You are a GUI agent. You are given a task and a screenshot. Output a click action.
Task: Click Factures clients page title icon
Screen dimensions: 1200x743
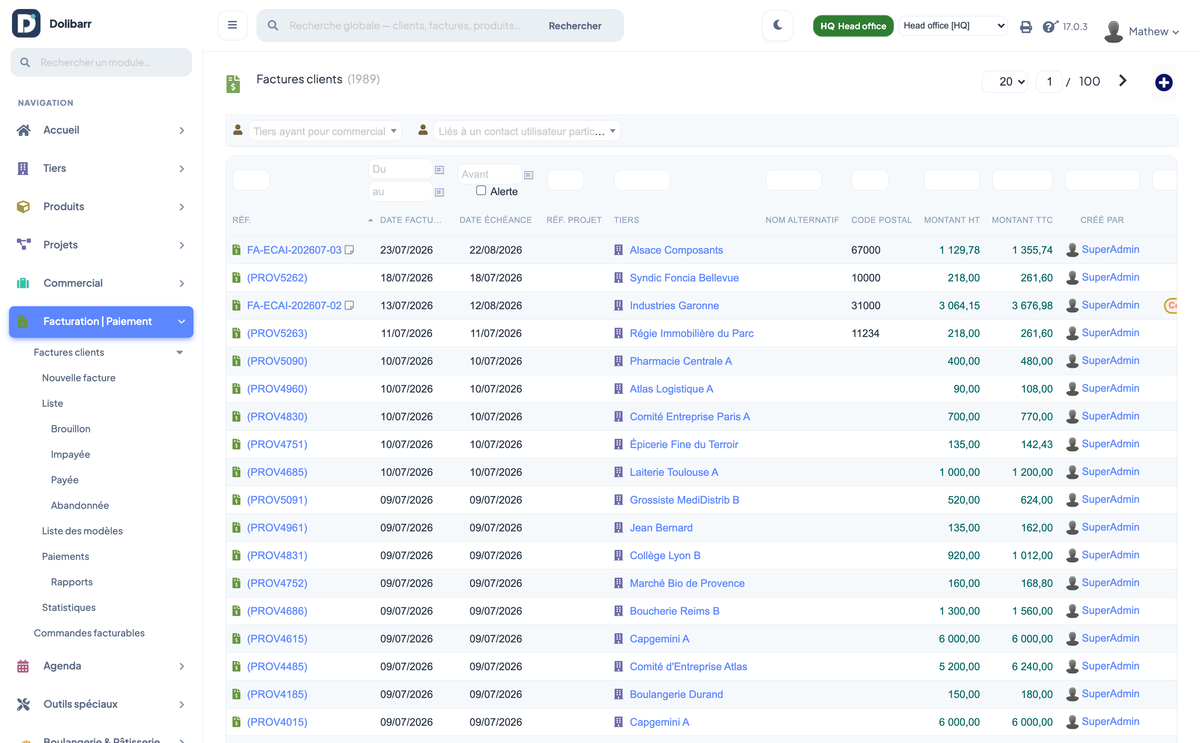233,84
